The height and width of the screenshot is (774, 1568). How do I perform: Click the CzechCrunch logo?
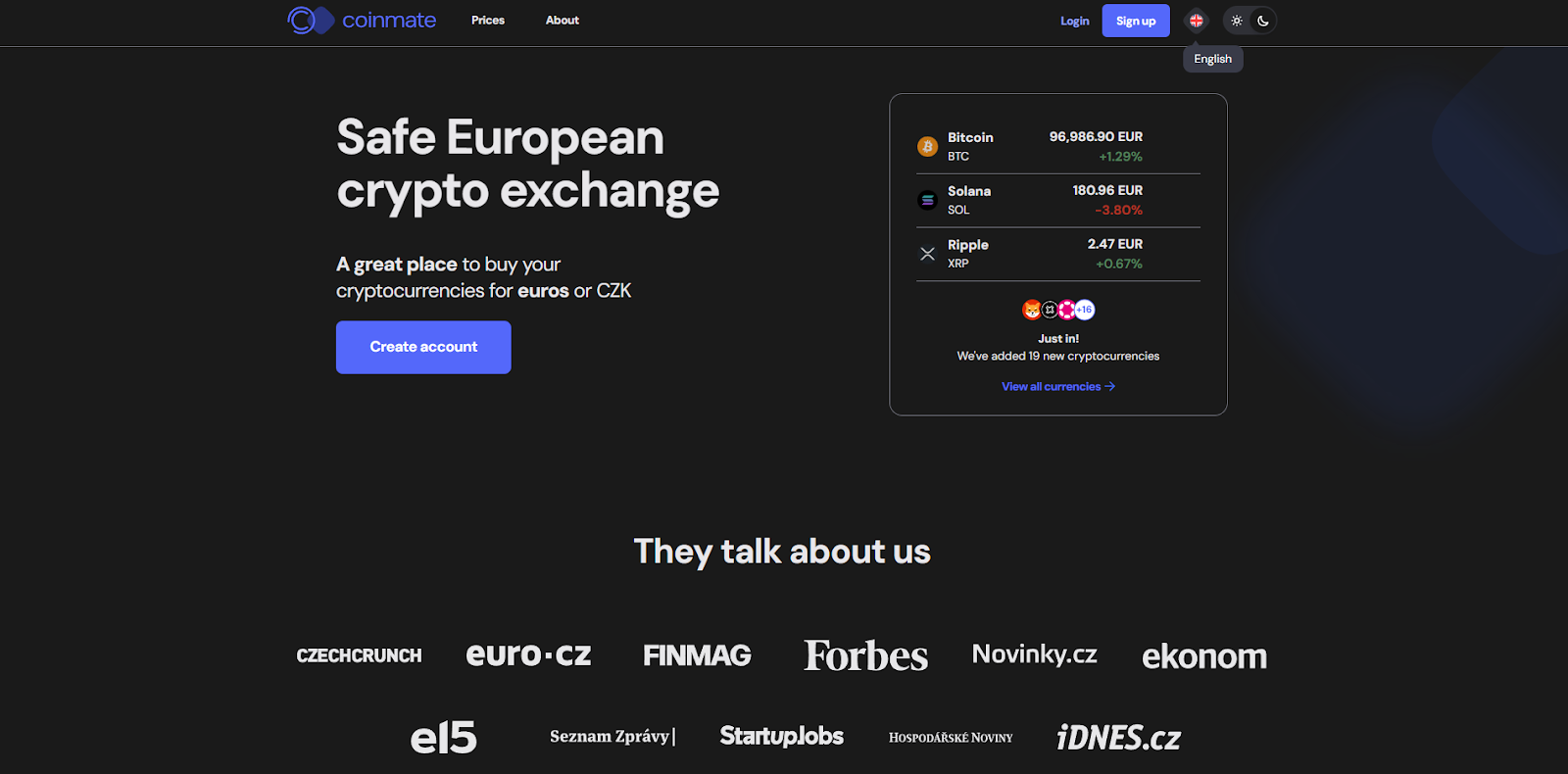tap(359, 655)
